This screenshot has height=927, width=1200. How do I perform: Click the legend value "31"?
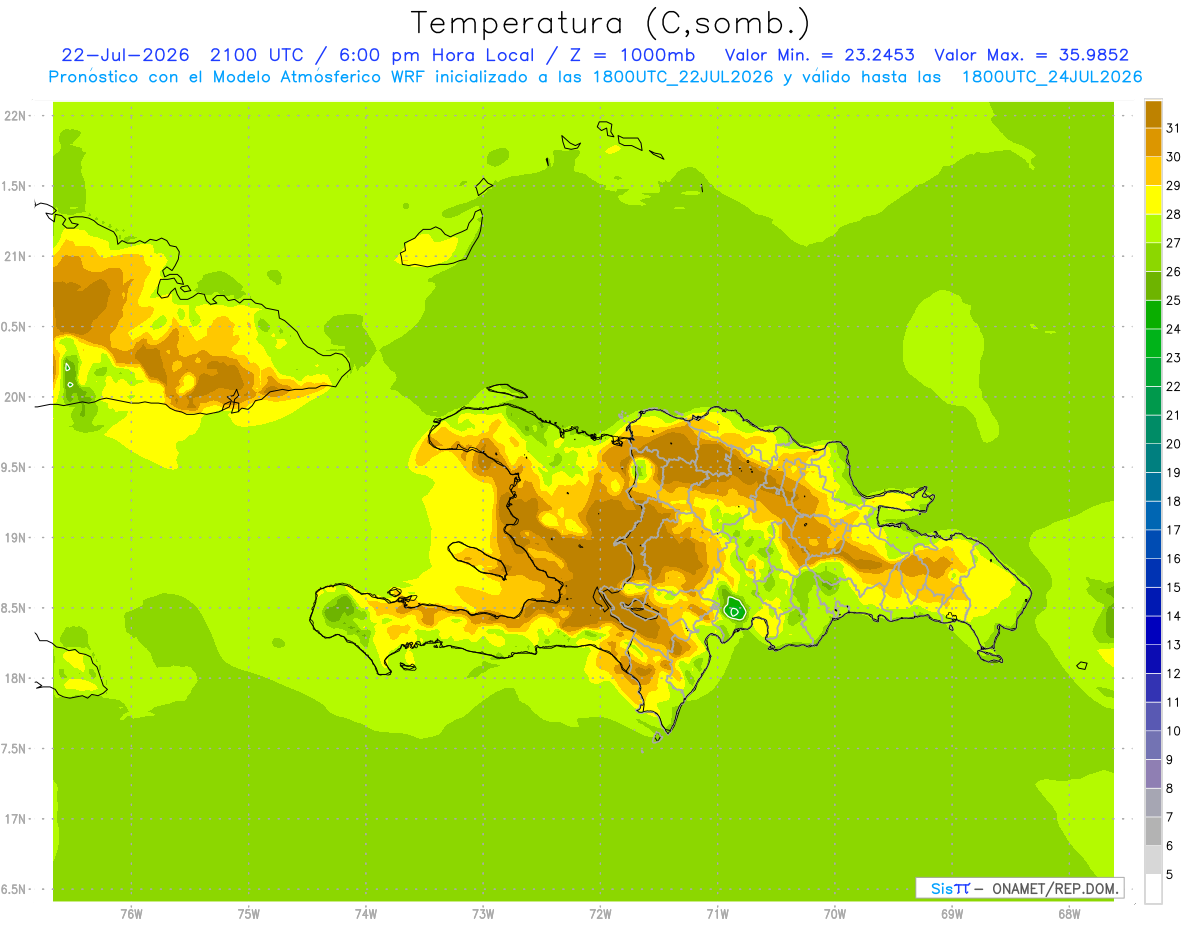[1174, 128]
